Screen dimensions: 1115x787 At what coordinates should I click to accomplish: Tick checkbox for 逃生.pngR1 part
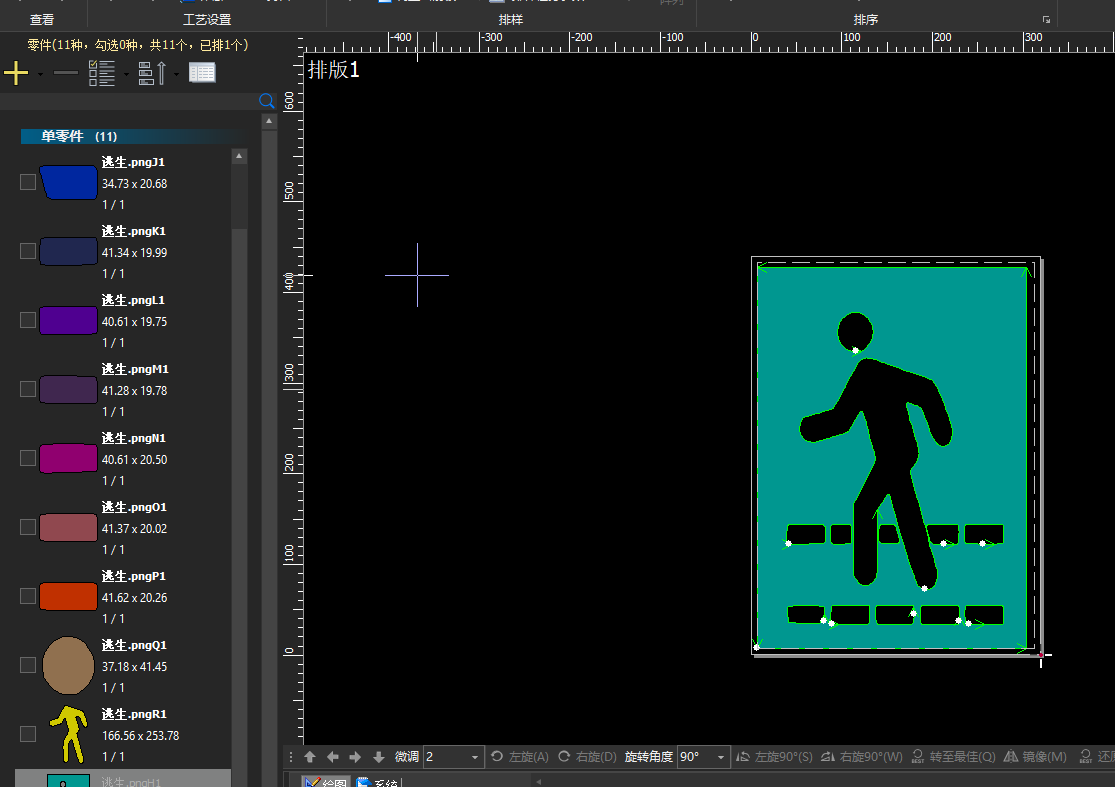coord(28,734)
